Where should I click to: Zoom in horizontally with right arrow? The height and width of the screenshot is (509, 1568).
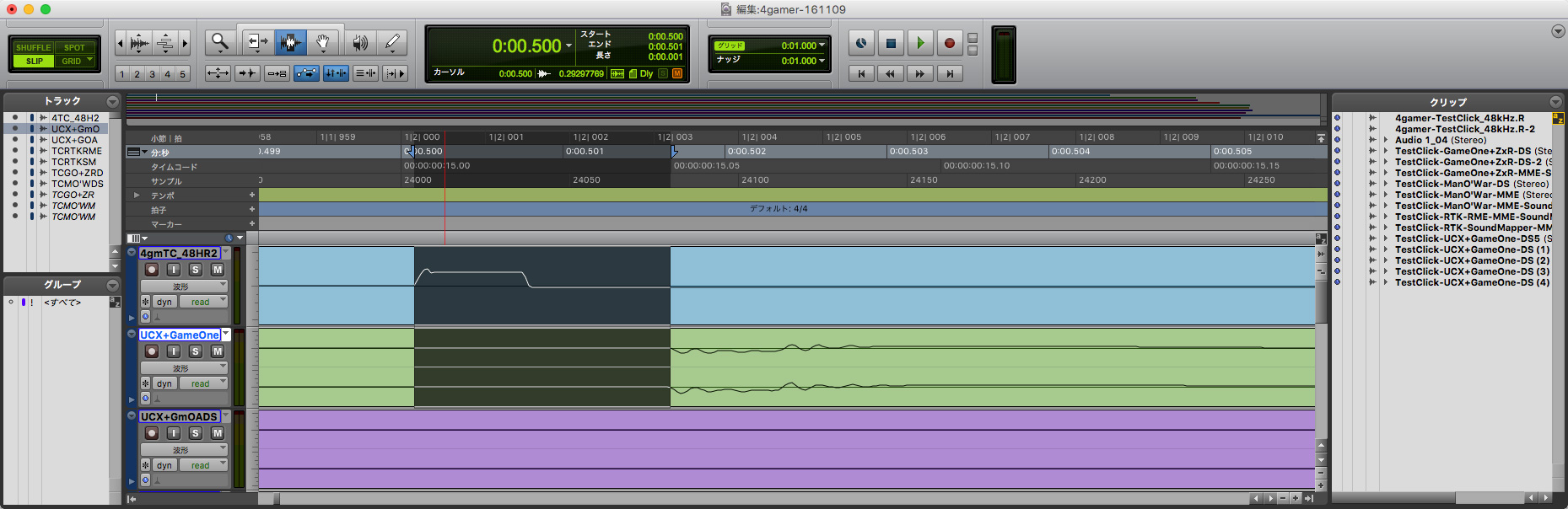tap(185, 42)
